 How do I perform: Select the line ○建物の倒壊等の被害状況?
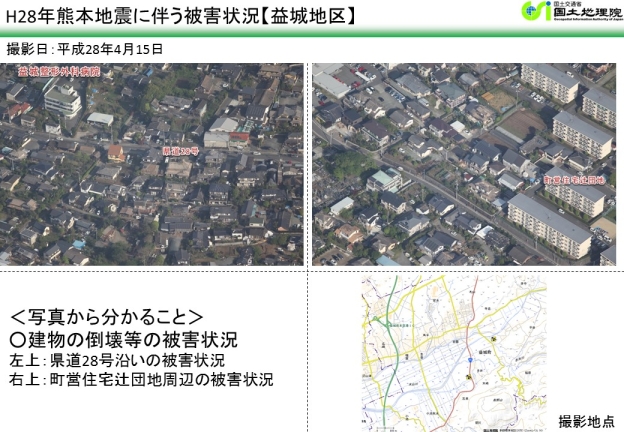[123, 339]
